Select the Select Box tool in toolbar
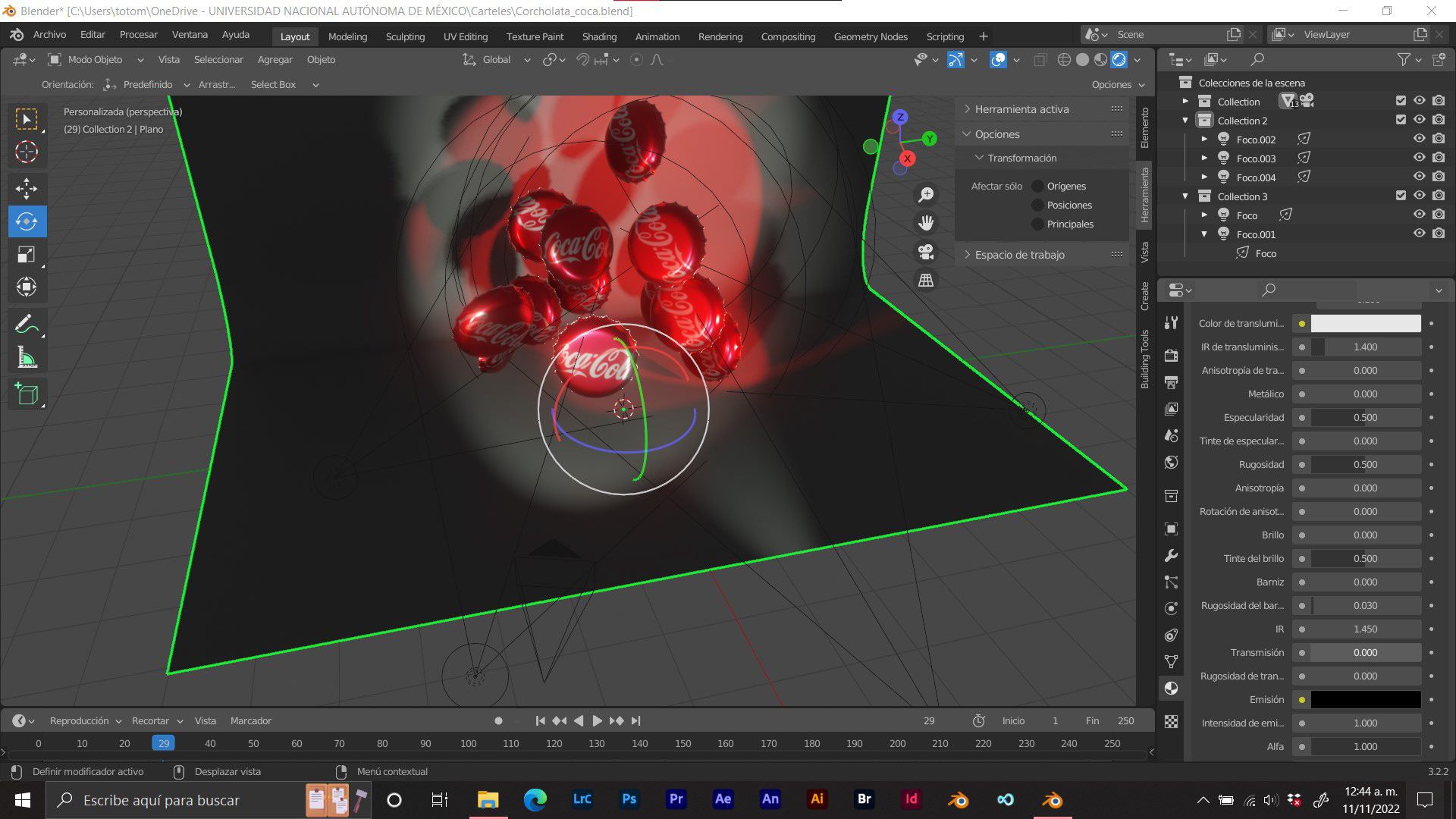The image size is (1456, 819). [x=27, y=119]
